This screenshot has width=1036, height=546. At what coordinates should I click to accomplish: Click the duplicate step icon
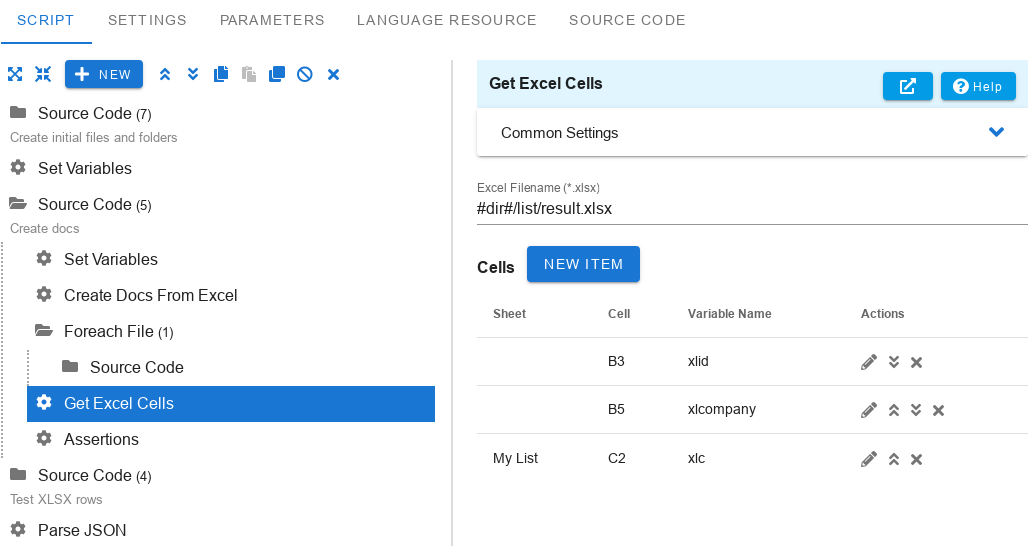click(x=277, y=74)
